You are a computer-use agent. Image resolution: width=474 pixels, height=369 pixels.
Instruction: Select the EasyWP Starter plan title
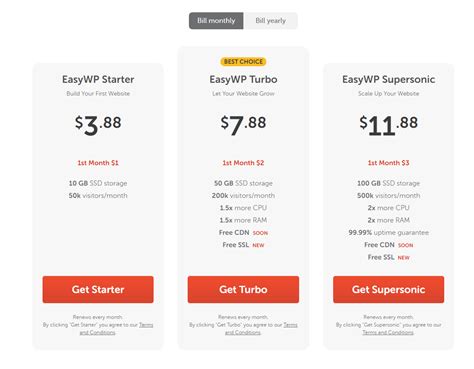pyautogui.click(x=98, y=79)
